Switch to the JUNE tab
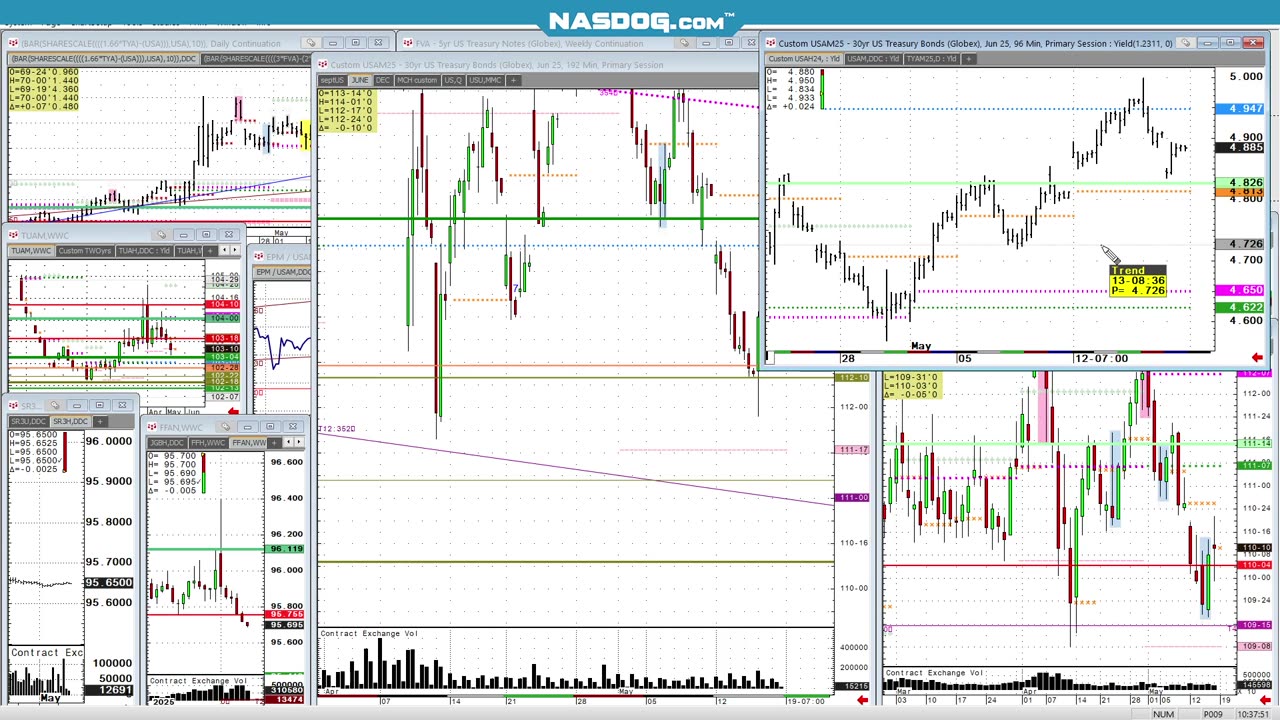 click(359, 80)
